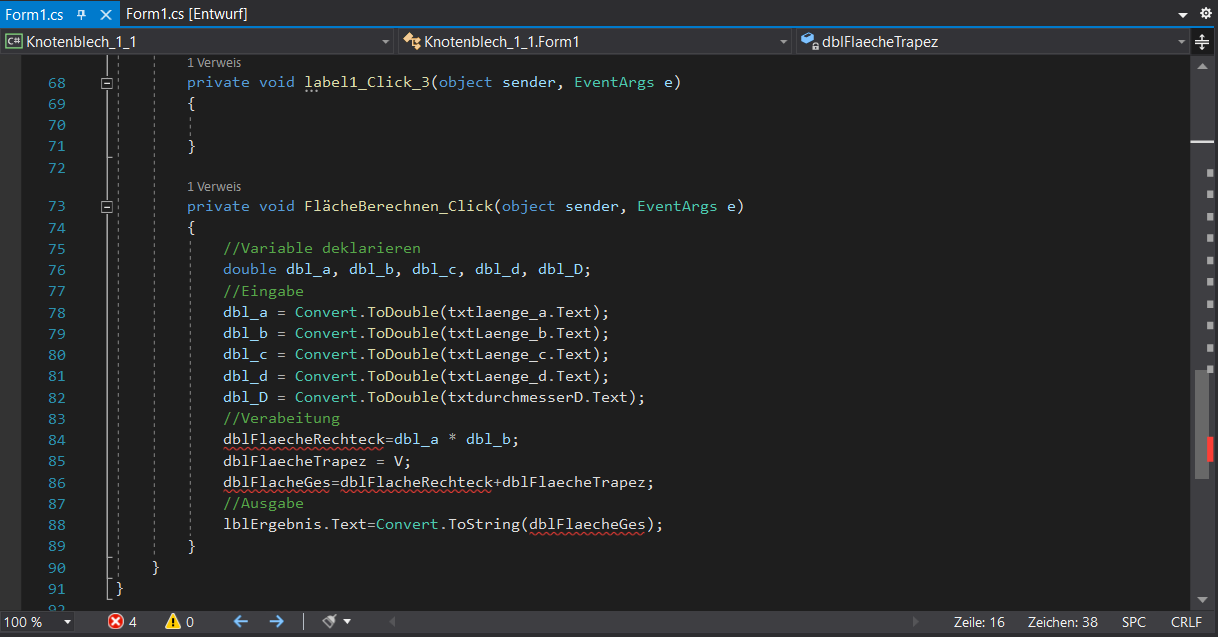This screenshot has width=1218, height=637.
Task: Click the Zeichen: 38 status entry
Action: click(1062, 622)
